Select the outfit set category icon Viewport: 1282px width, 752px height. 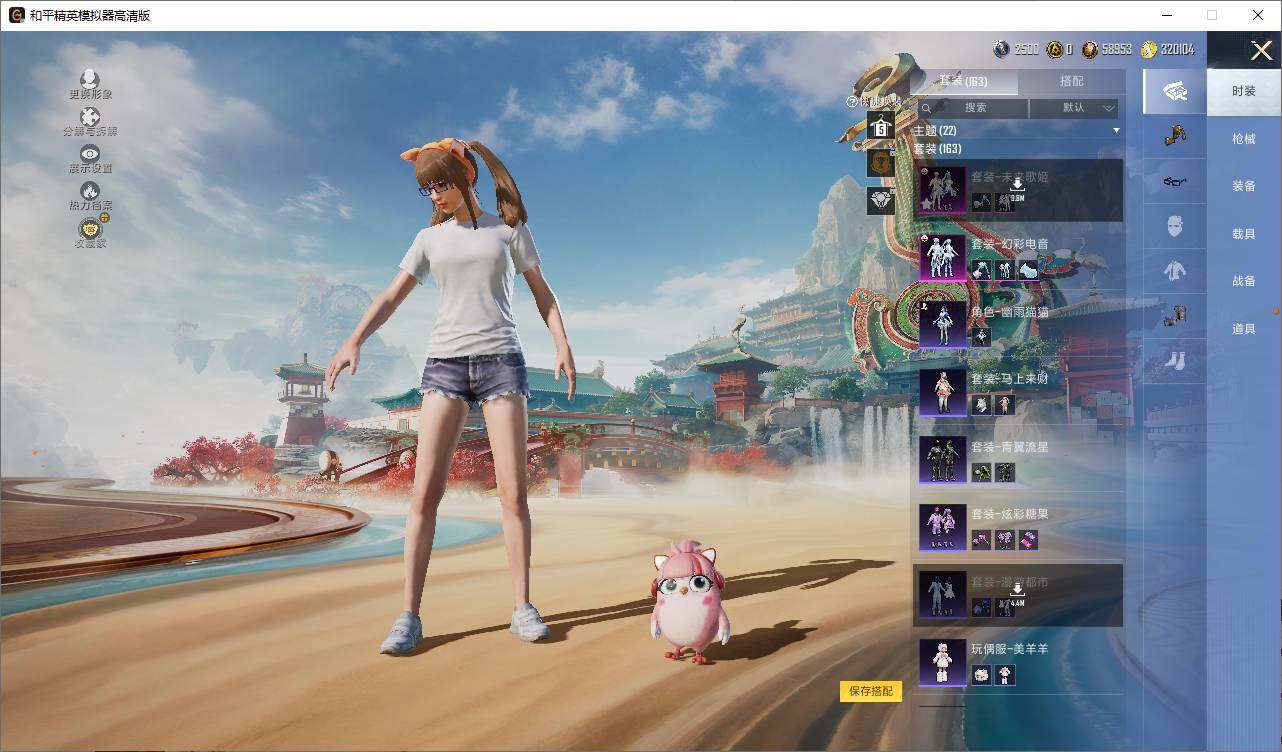coord(1175,91)
